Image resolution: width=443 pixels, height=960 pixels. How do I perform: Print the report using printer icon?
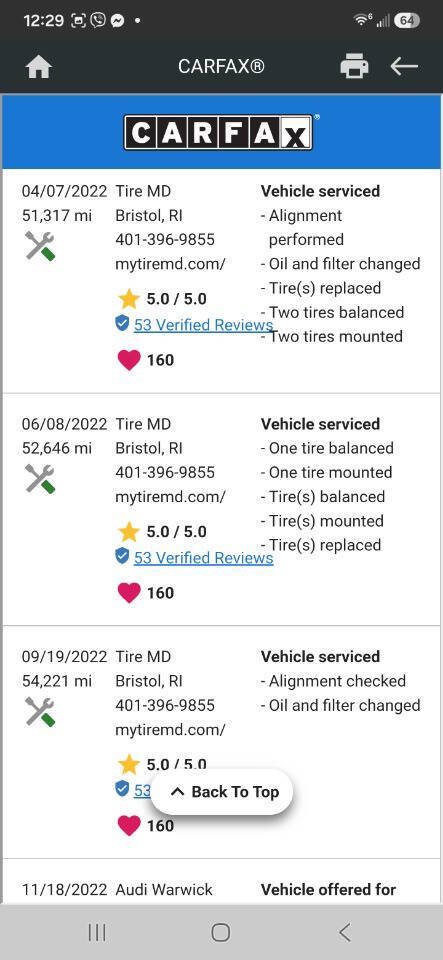pos(354,66)
